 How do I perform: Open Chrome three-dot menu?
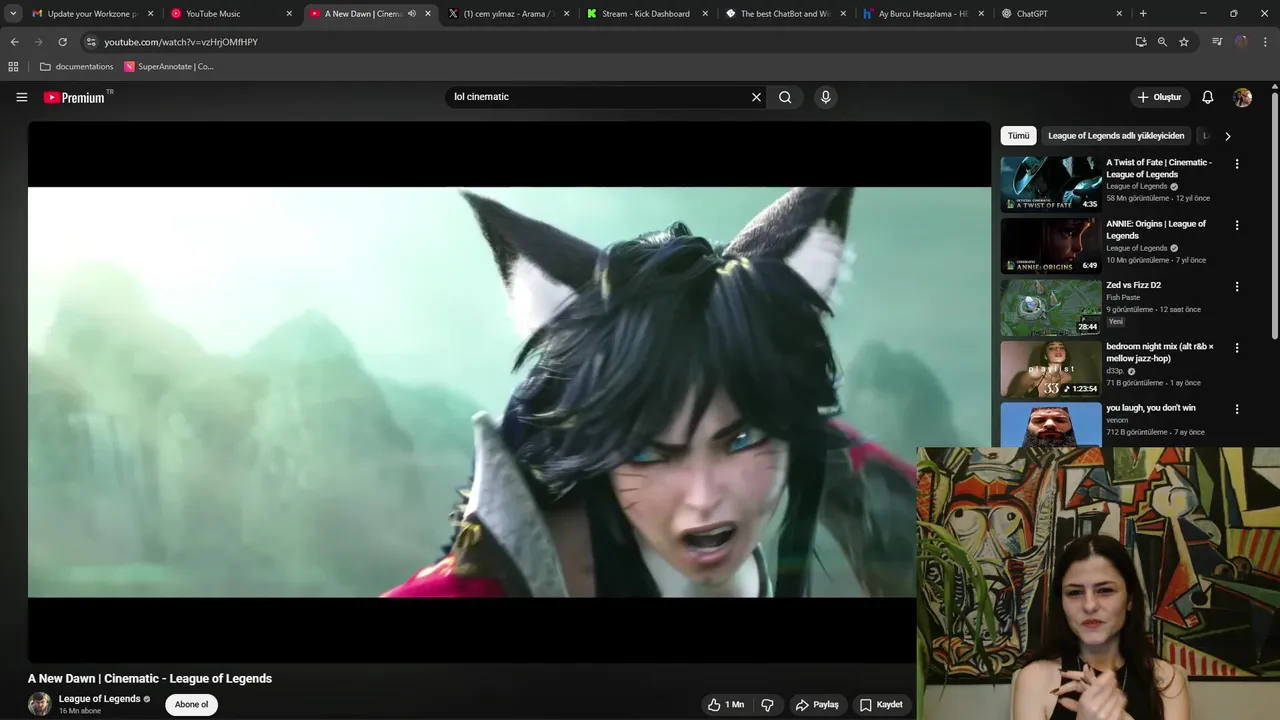pos(1265,42)
